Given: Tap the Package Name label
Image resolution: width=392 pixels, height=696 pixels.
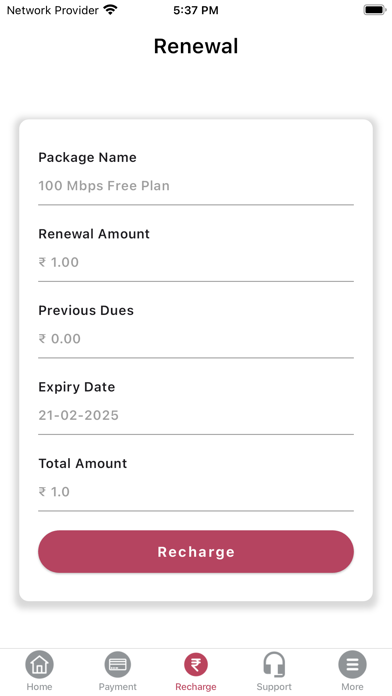Looking at the screenshot, I should click(87, 158).
